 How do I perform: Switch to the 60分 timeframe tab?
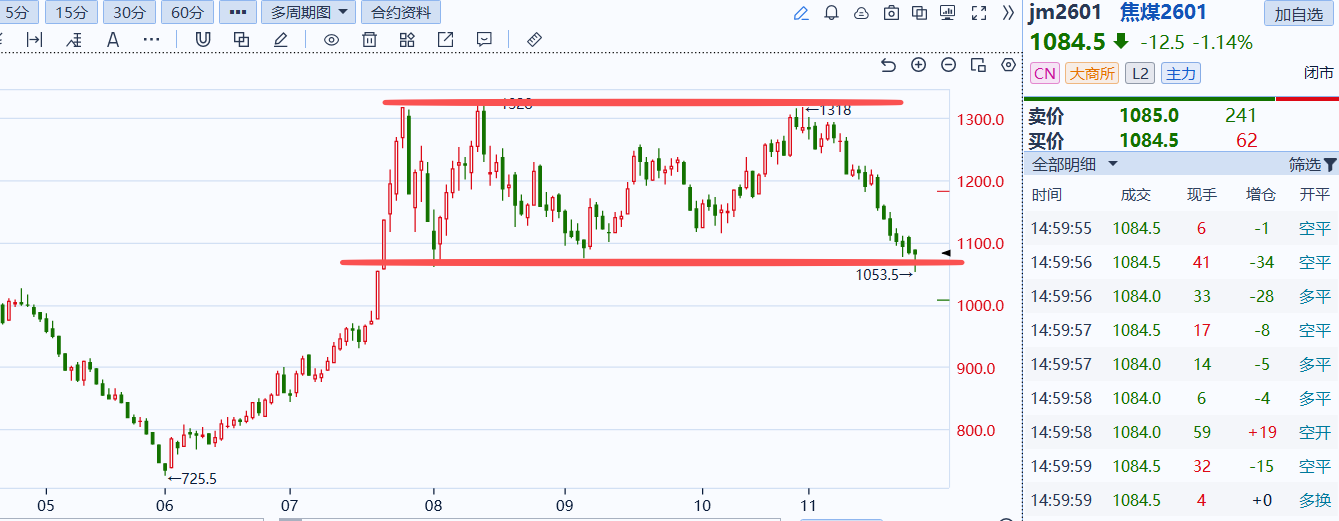coord(187,13)
